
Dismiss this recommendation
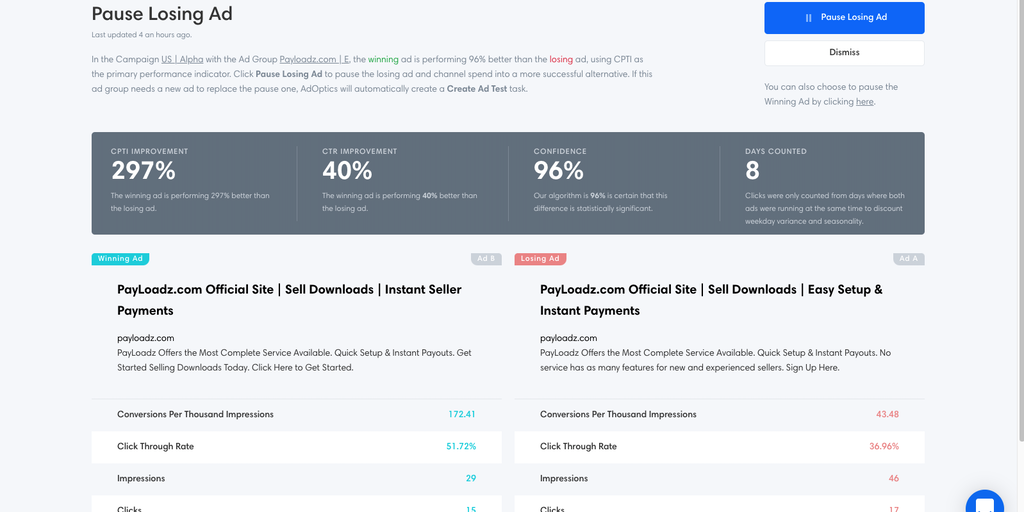[844, 52]
